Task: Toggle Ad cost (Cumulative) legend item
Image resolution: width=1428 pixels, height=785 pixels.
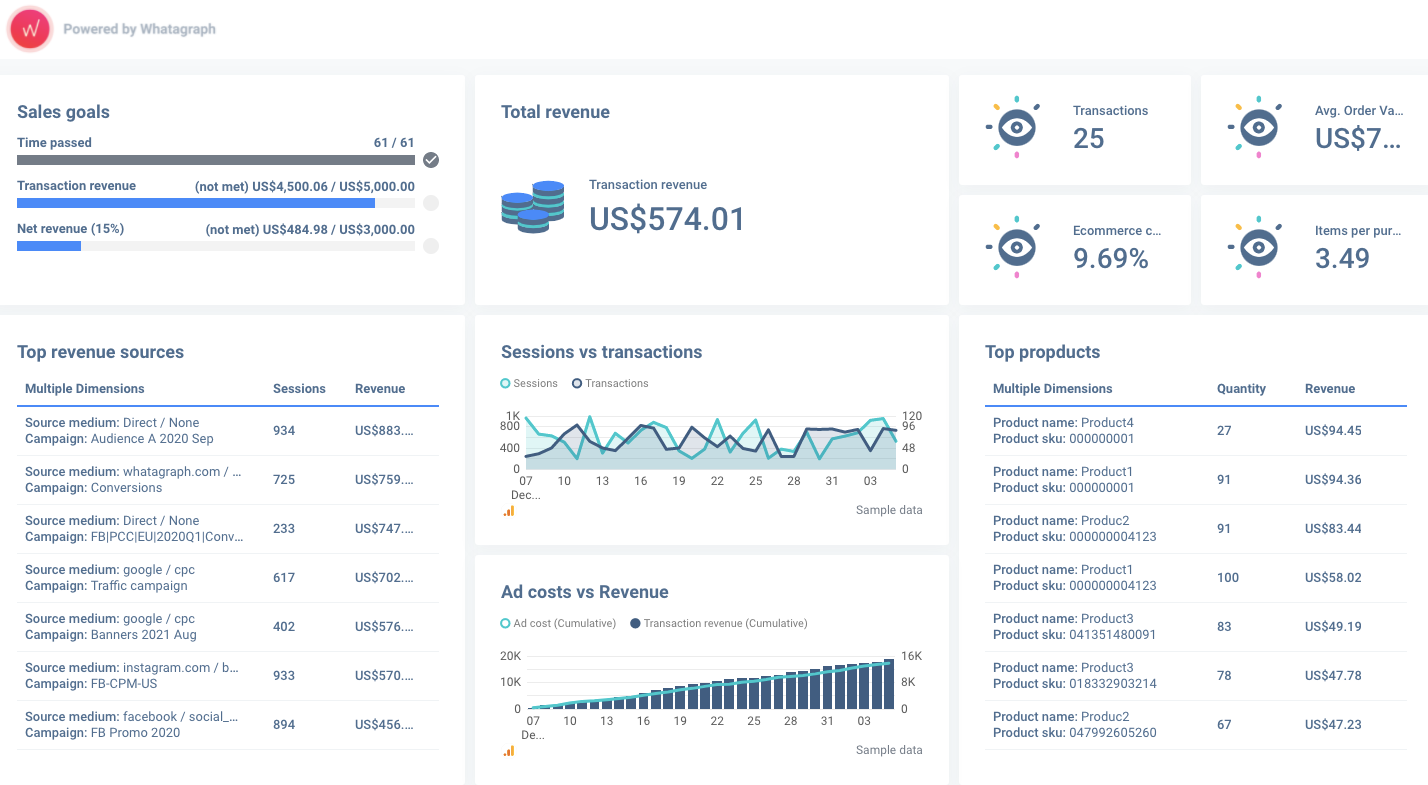Action: (558, 623)
